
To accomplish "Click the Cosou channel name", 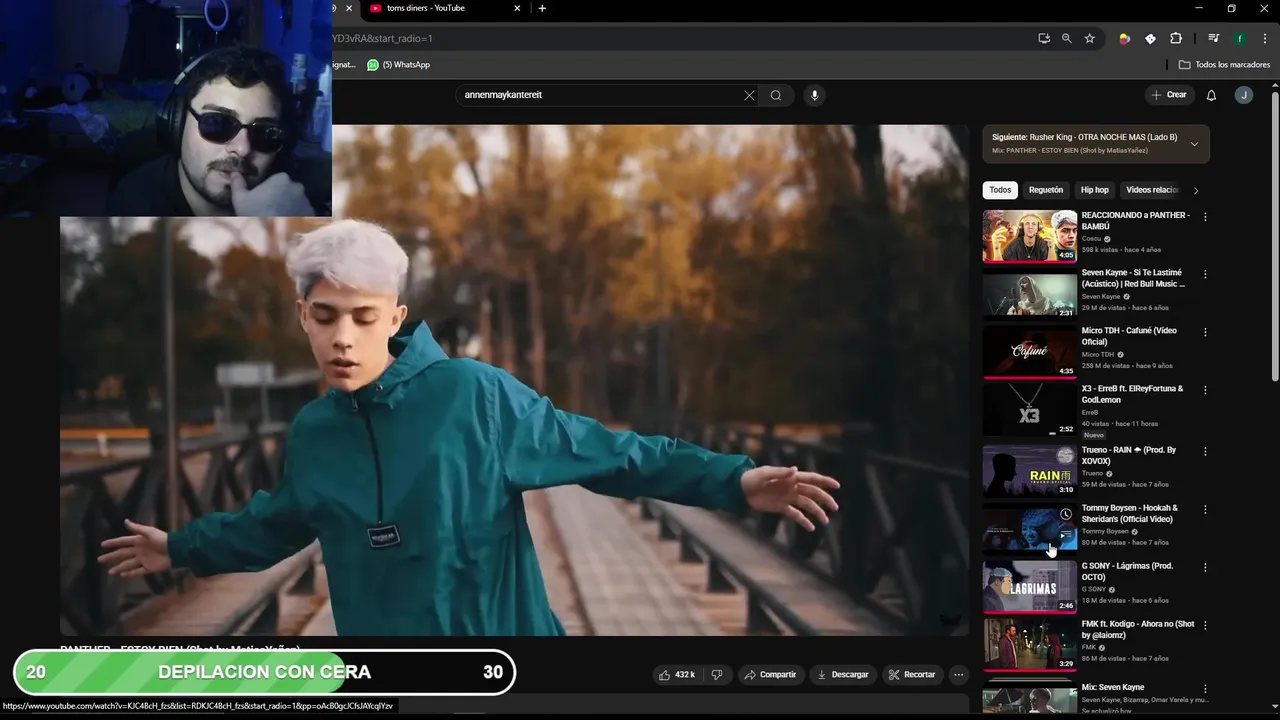I will coord(1093,239).
